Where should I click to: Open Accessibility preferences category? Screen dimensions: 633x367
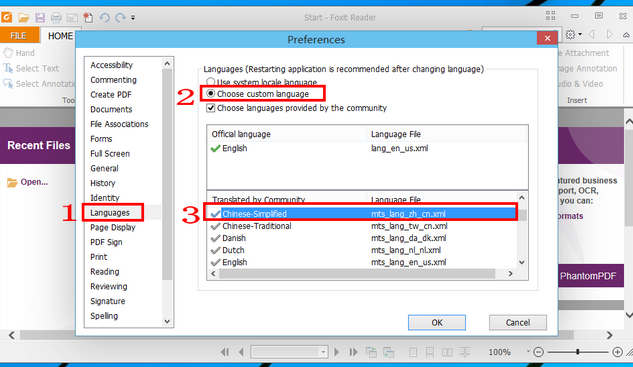[111, 65]
